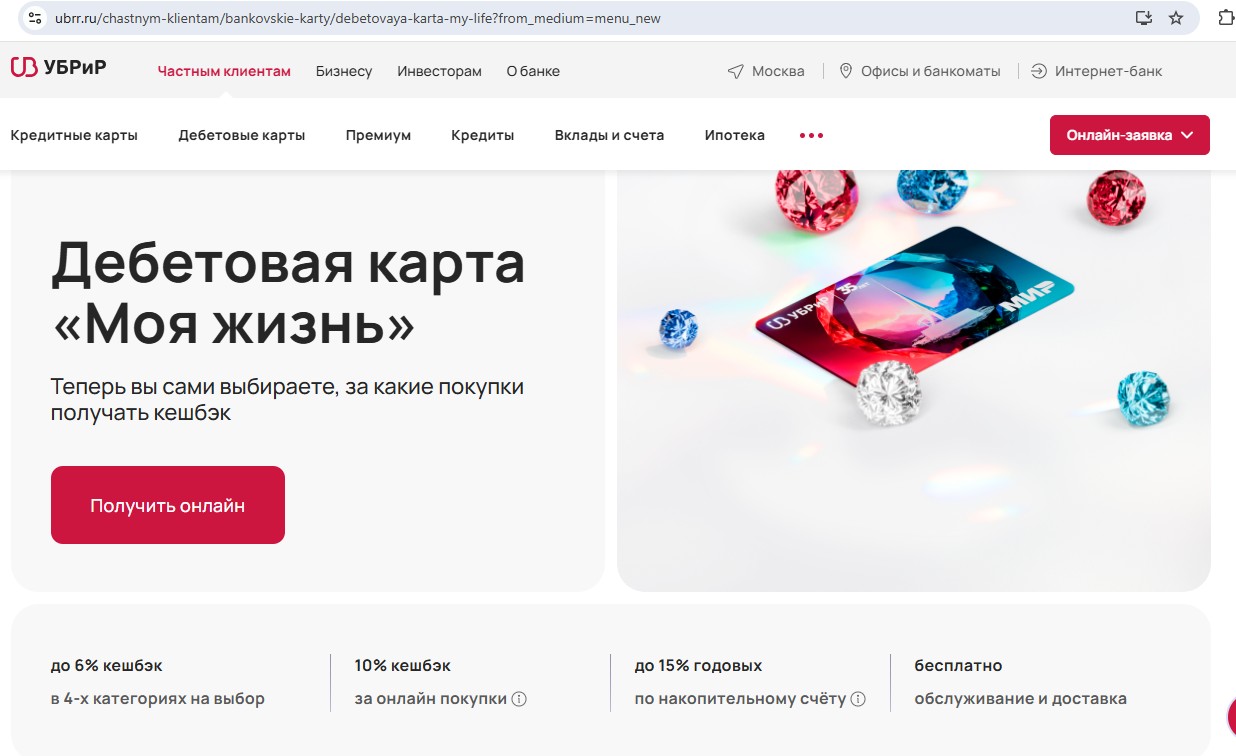Click the browser address bar URL
This screenshot has width=1236, height=756.
[358, 18]
